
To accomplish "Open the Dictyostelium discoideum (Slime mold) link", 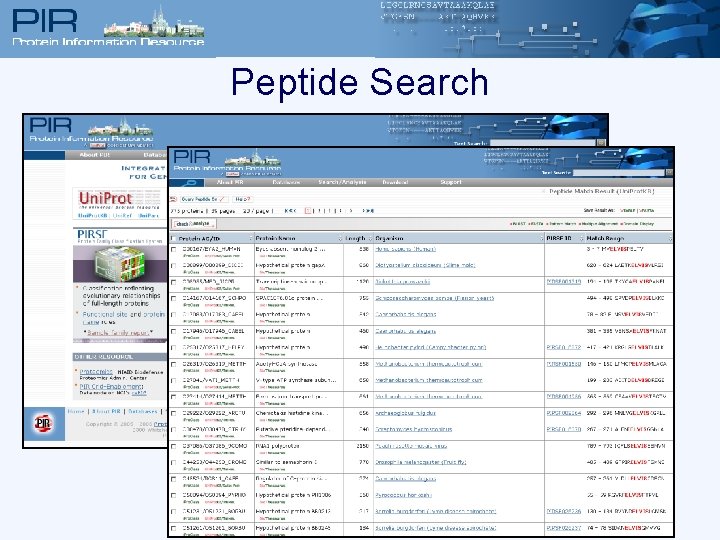I will (x=425, y=265).
